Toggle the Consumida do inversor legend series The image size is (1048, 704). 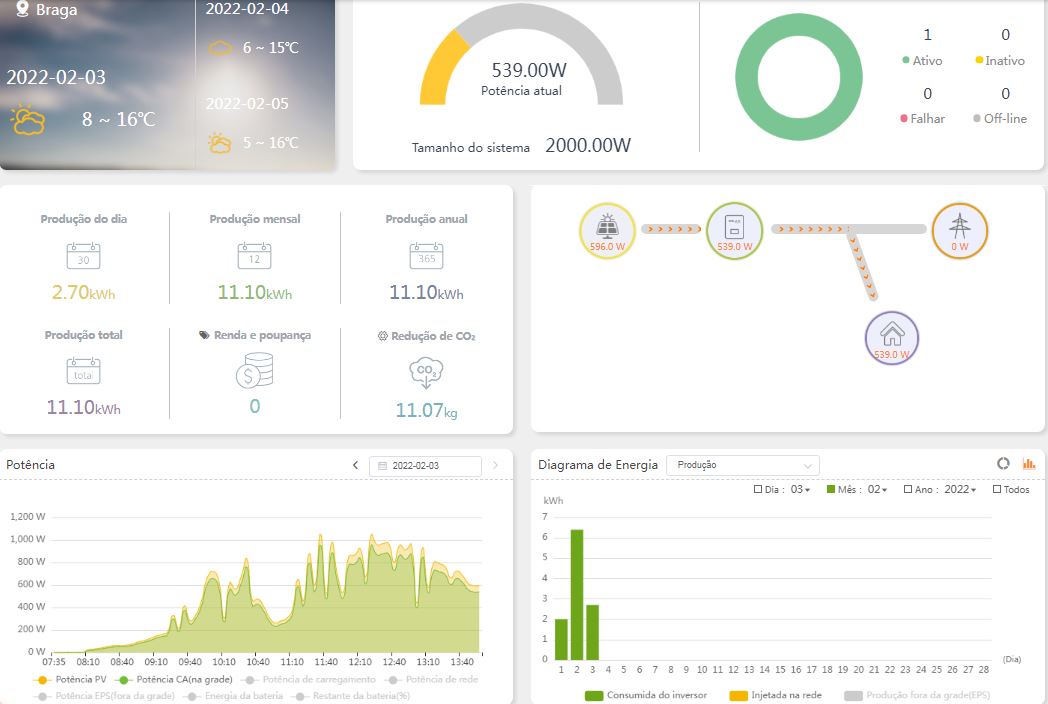point(645,695)
